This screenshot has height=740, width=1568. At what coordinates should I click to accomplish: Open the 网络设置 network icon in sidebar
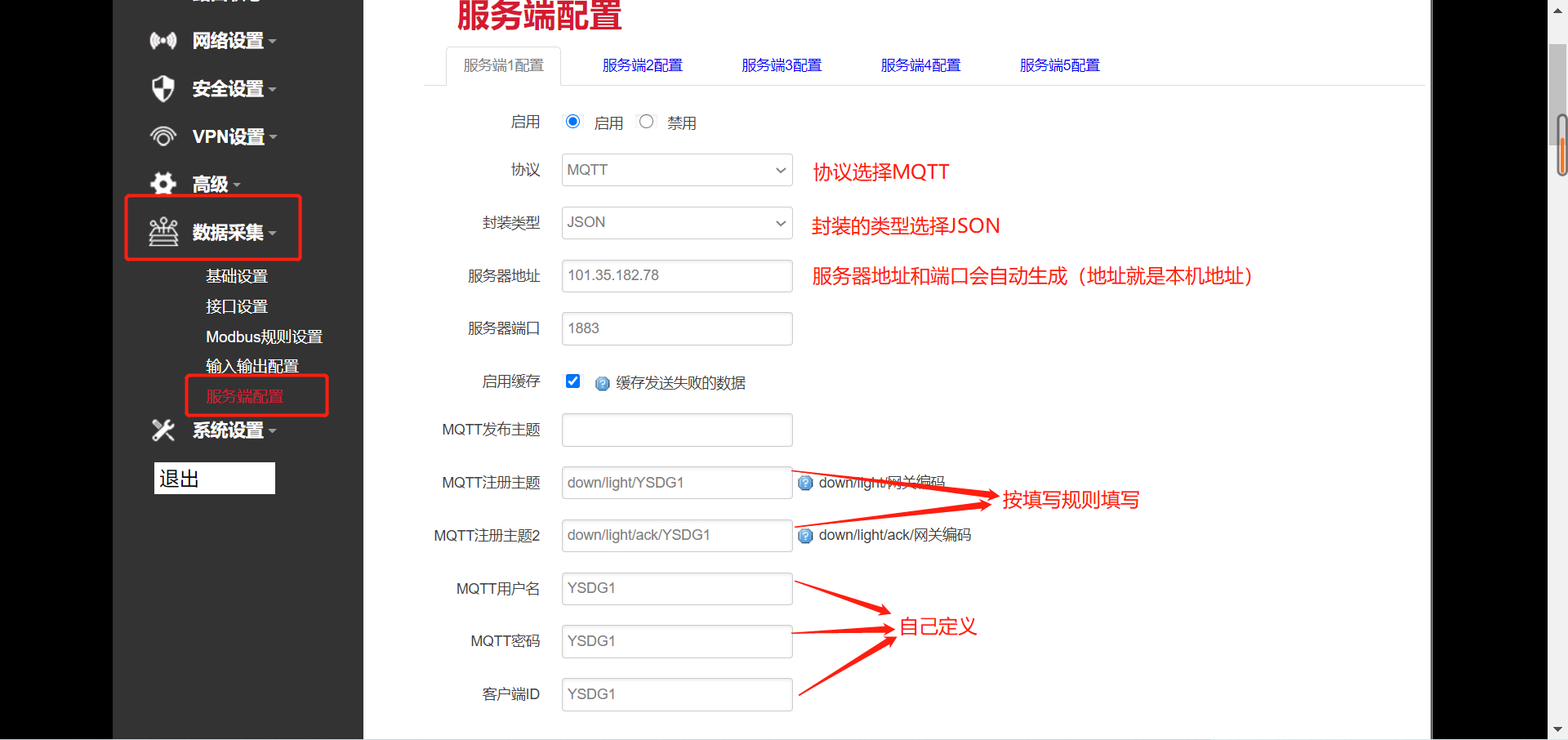(x=163, y=40)
